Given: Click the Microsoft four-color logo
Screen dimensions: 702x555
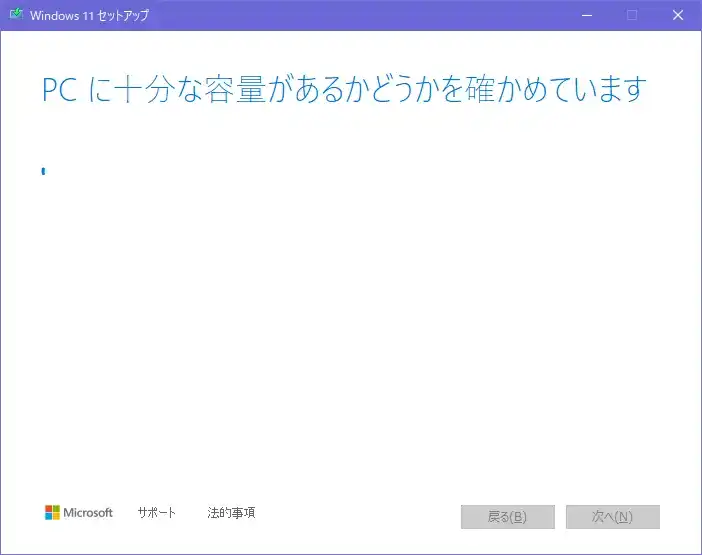Looking at the screenshot, I should point(53,513).
